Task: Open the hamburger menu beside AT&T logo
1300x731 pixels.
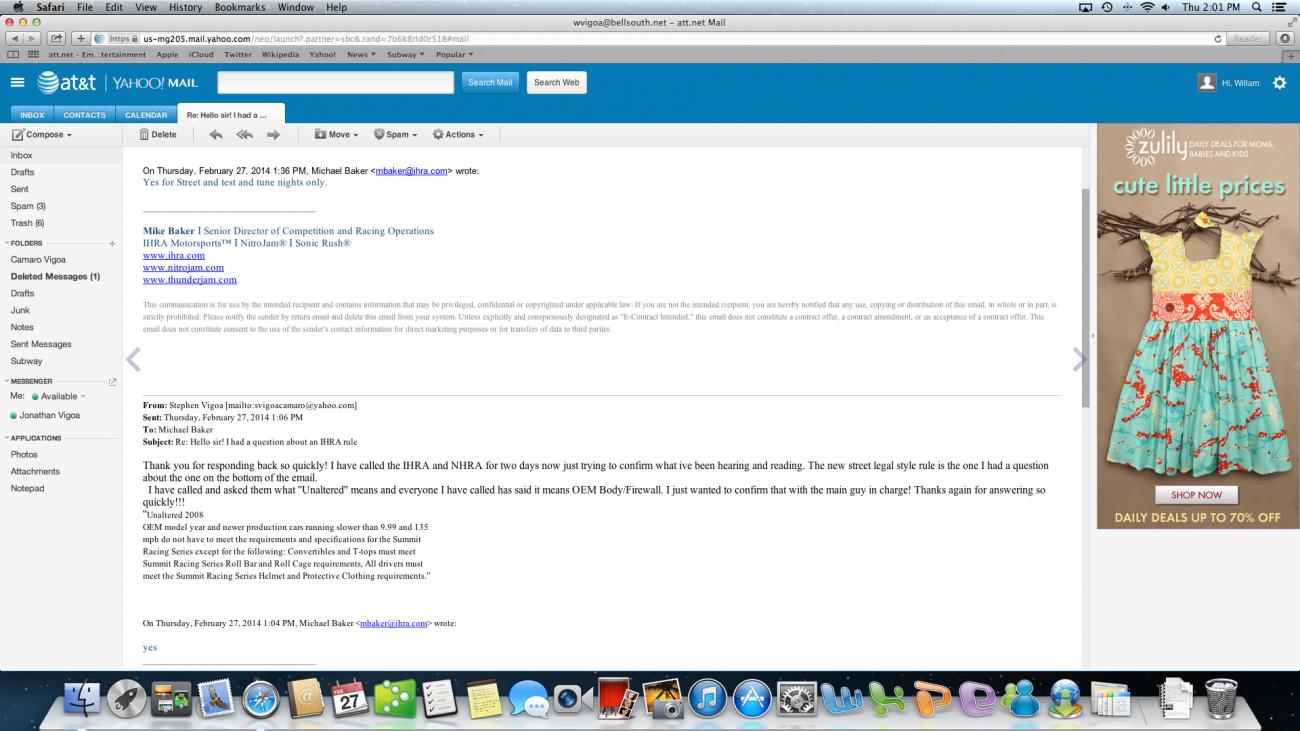Action: [17, 82]
